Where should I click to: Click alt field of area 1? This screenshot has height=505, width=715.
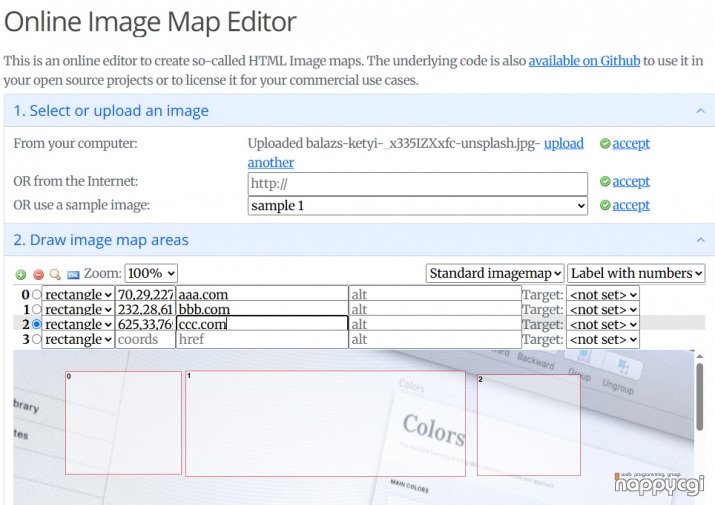435,309
